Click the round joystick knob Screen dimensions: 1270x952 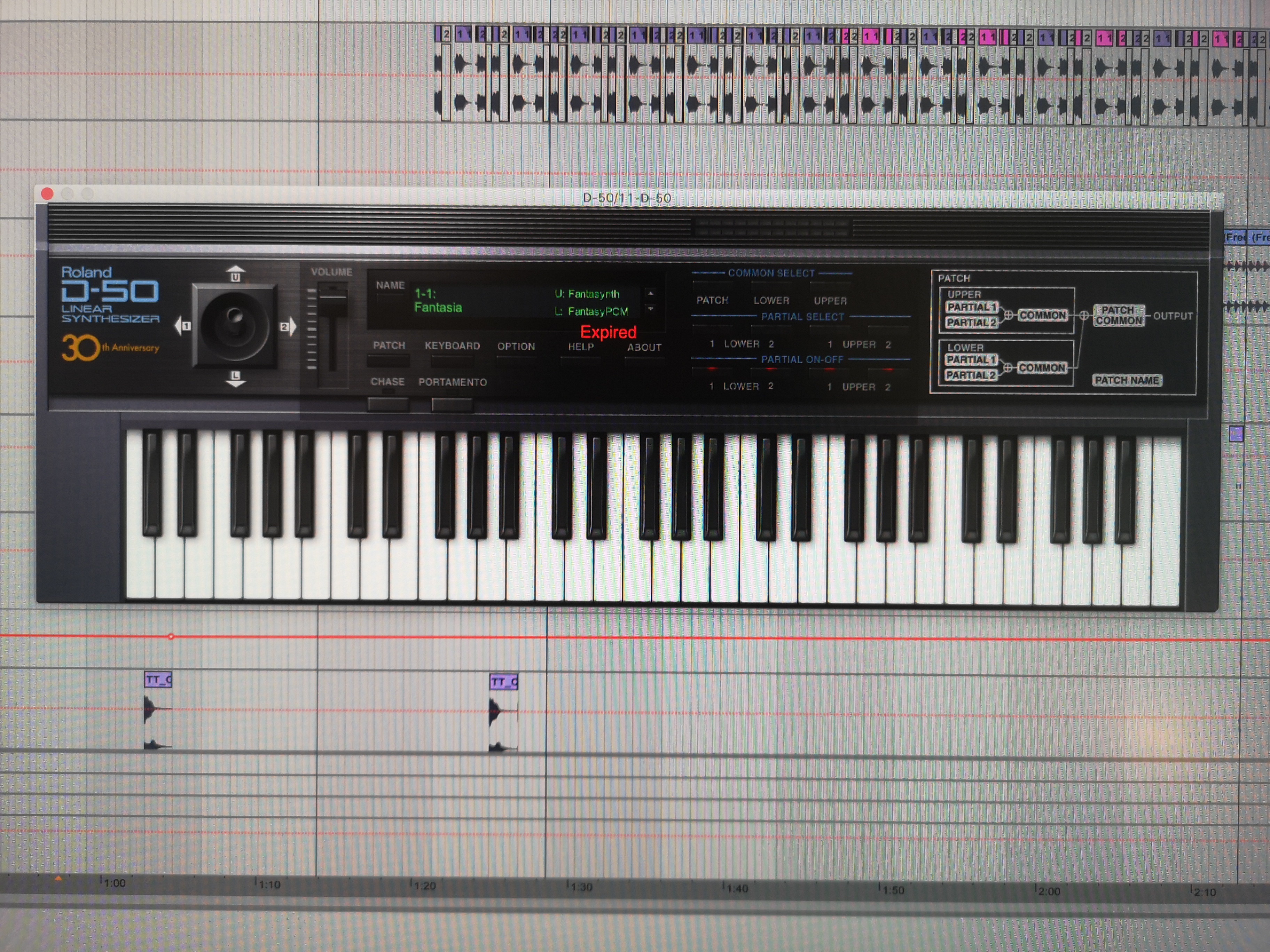point(234,326)
